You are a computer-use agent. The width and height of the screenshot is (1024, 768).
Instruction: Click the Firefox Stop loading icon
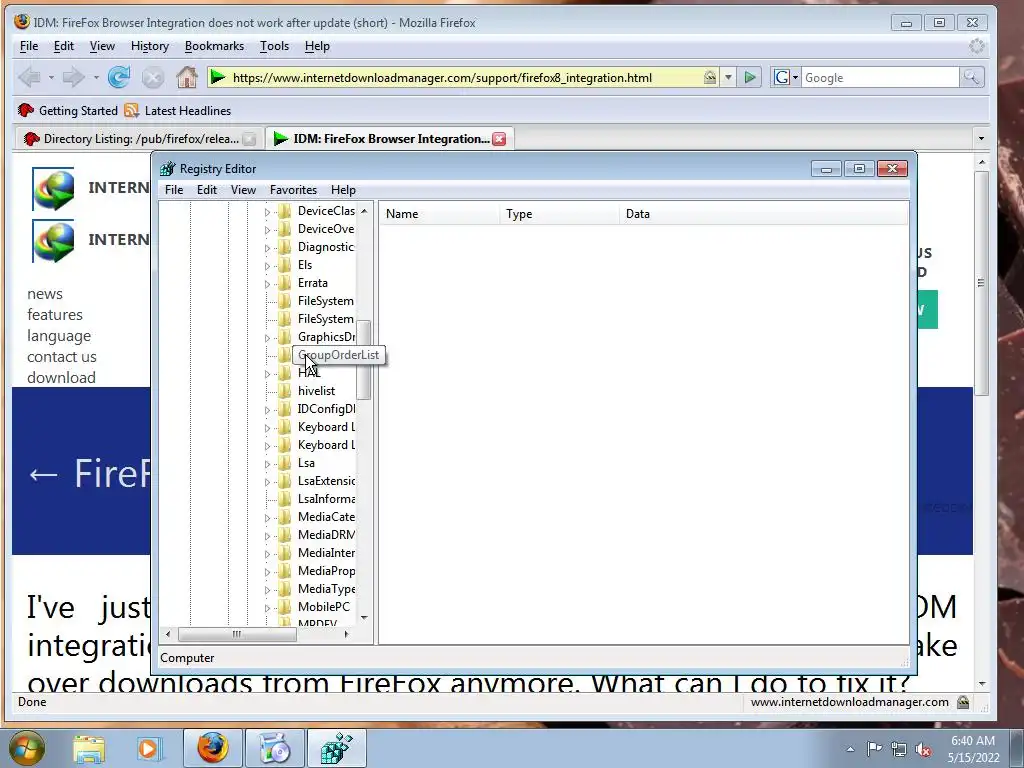[153, 78]
